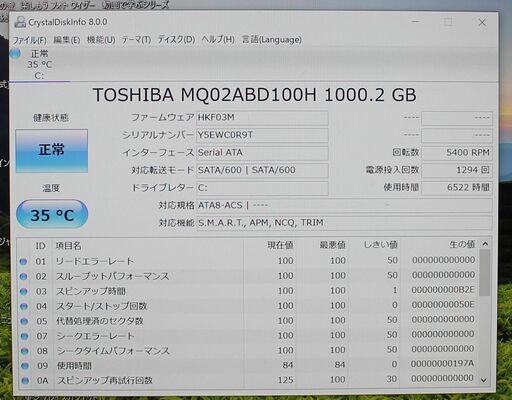512x400 pixels.
Task: Open the 言語(Language) menu
Action: click(x=272, y=40)
